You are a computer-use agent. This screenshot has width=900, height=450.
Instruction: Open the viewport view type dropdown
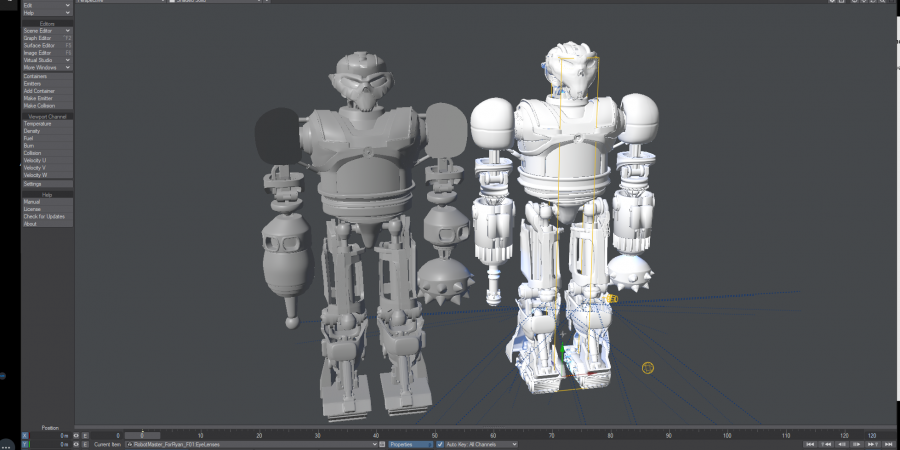coord(121,1)
